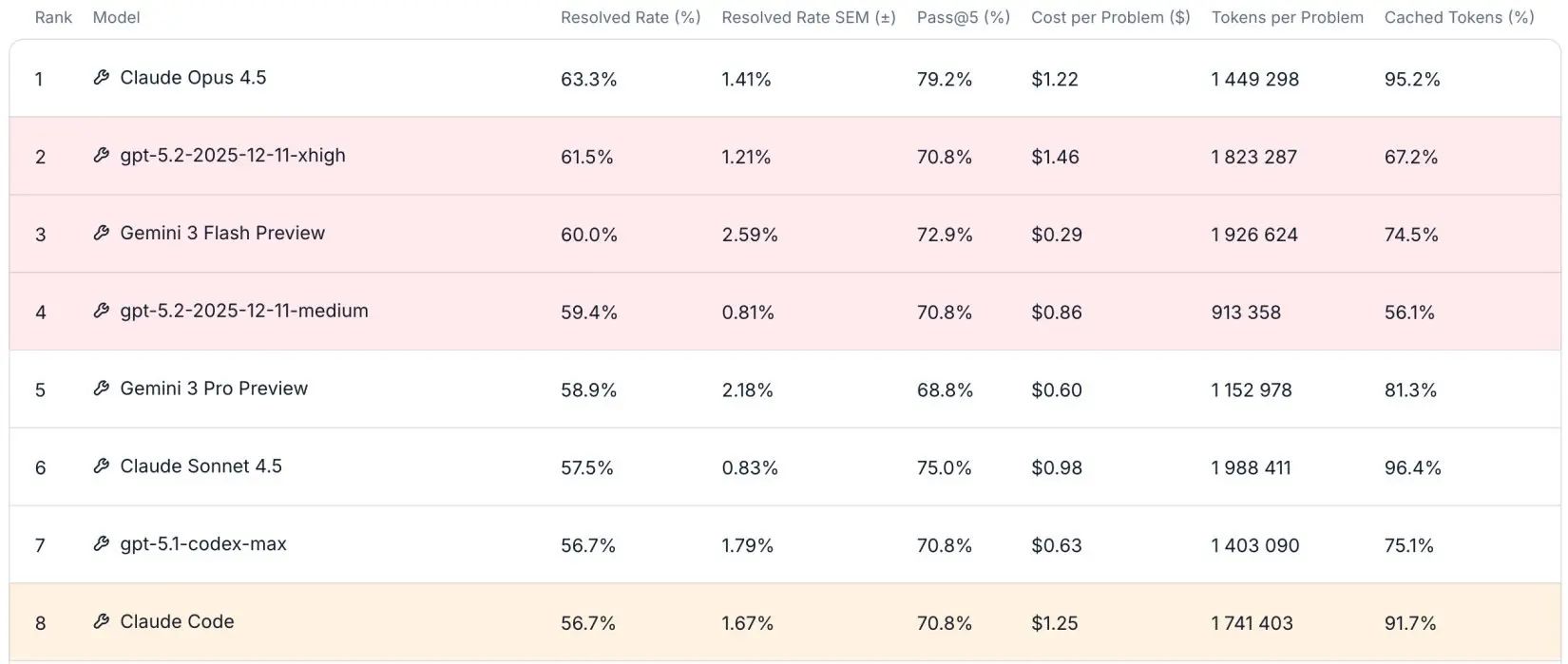The height and width of the screenshot is (664, 1568).
Task: Sort by Cached Tokens (%) column header
Action: 1459,17
